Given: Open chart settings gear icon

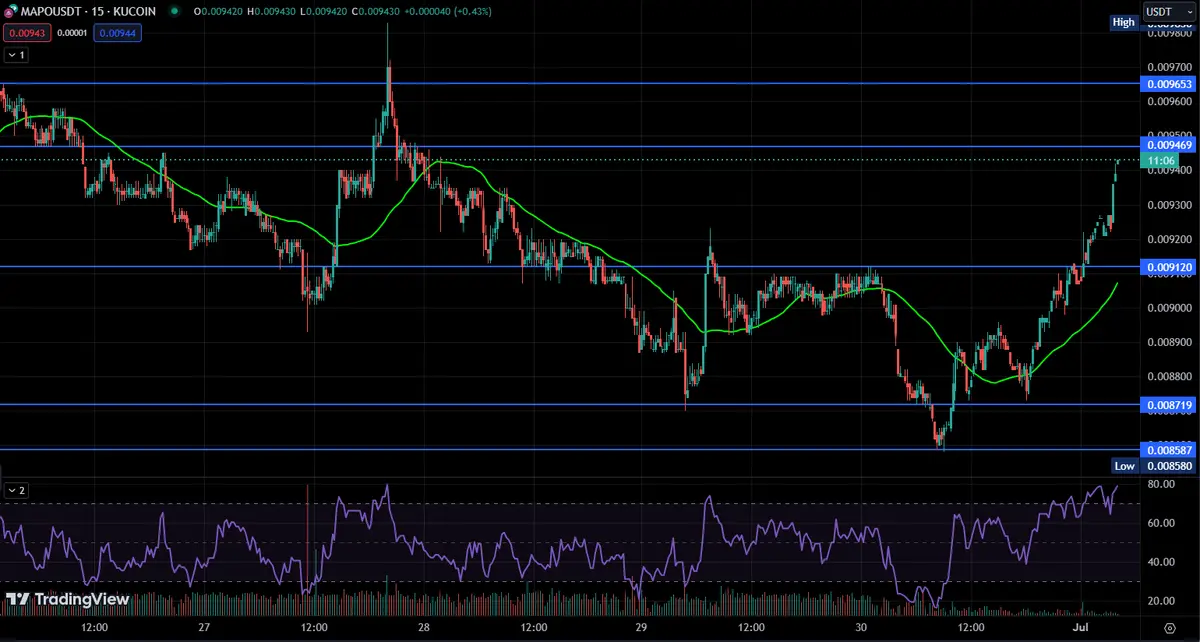Looking at the screenshot, I should pyautogui.click(x=1169, y=627).
